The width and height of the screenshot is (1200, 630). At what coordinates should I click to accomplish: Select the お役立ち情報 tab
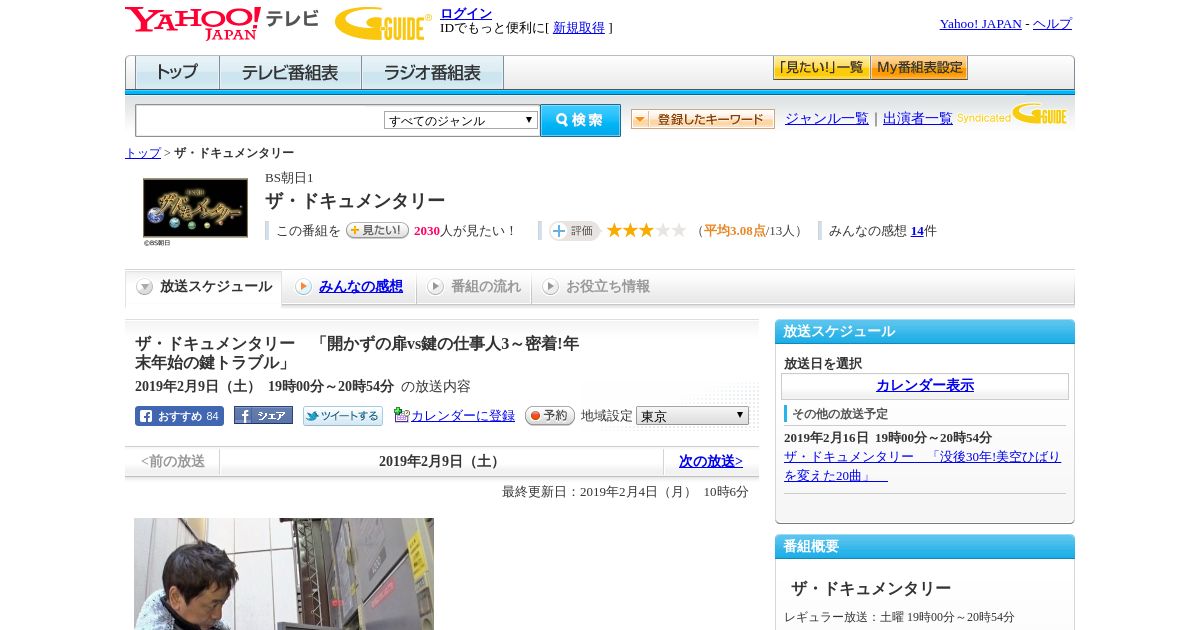pos(596,287)
